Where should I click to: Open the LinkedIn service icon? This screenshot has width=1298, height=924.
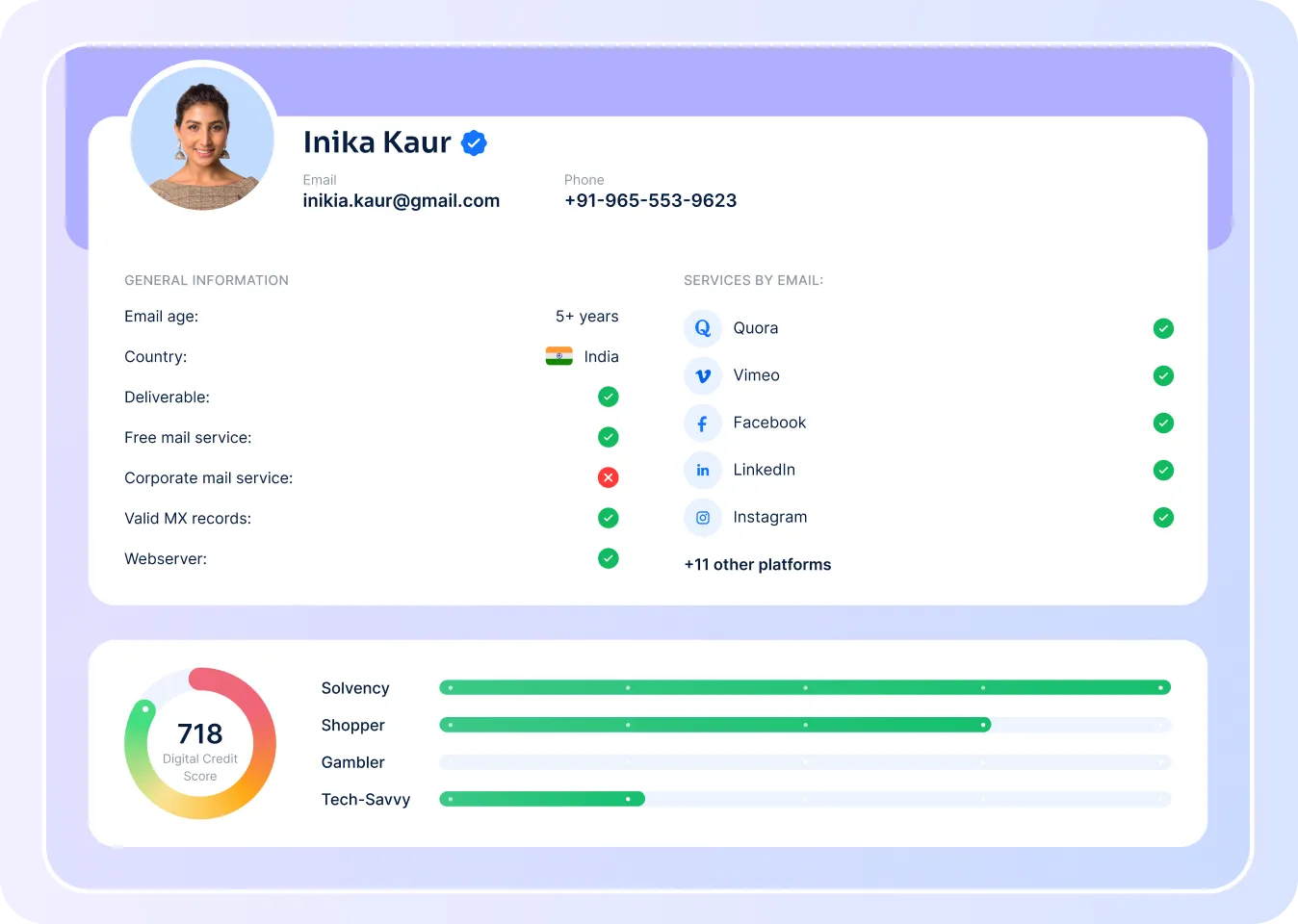click(x=703, y=470)
